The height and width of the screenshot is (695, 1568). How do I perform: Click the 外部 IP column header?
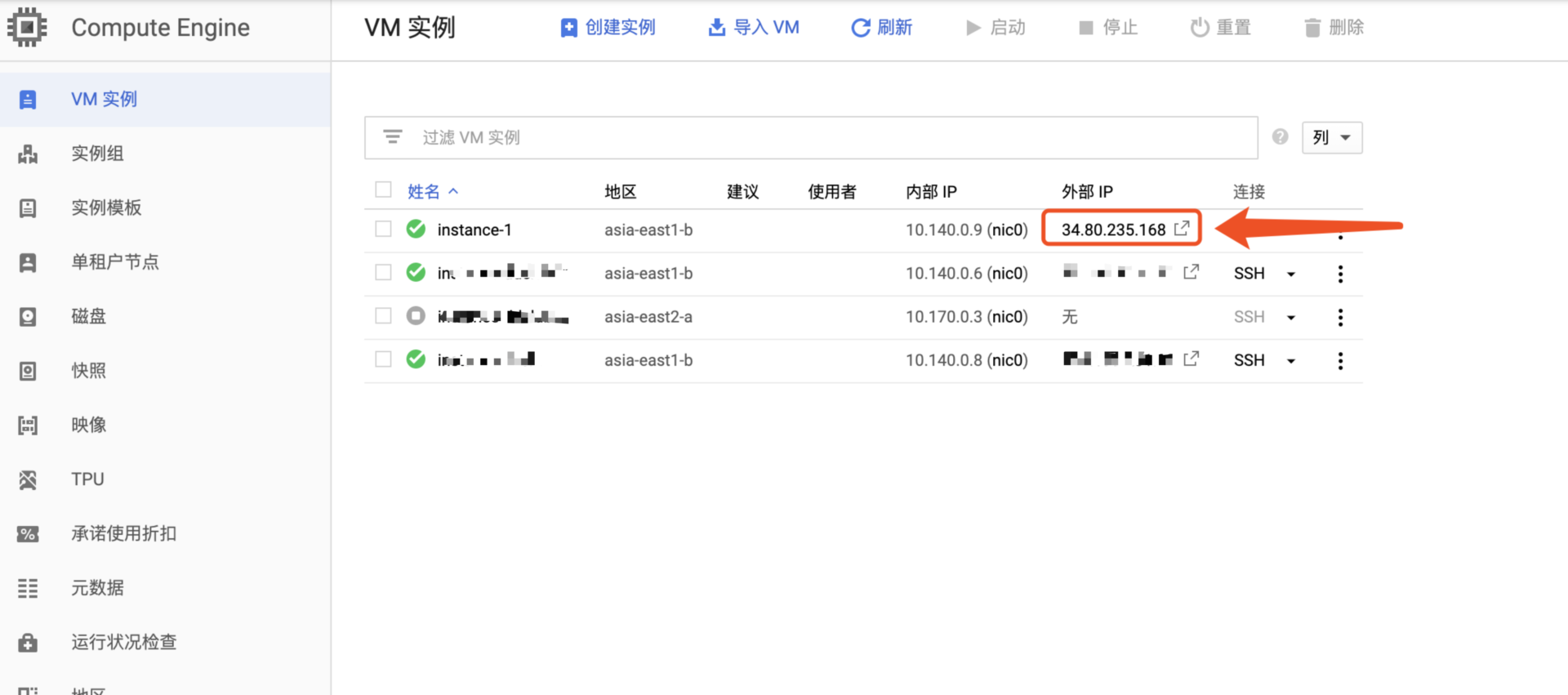(1087, 192)
